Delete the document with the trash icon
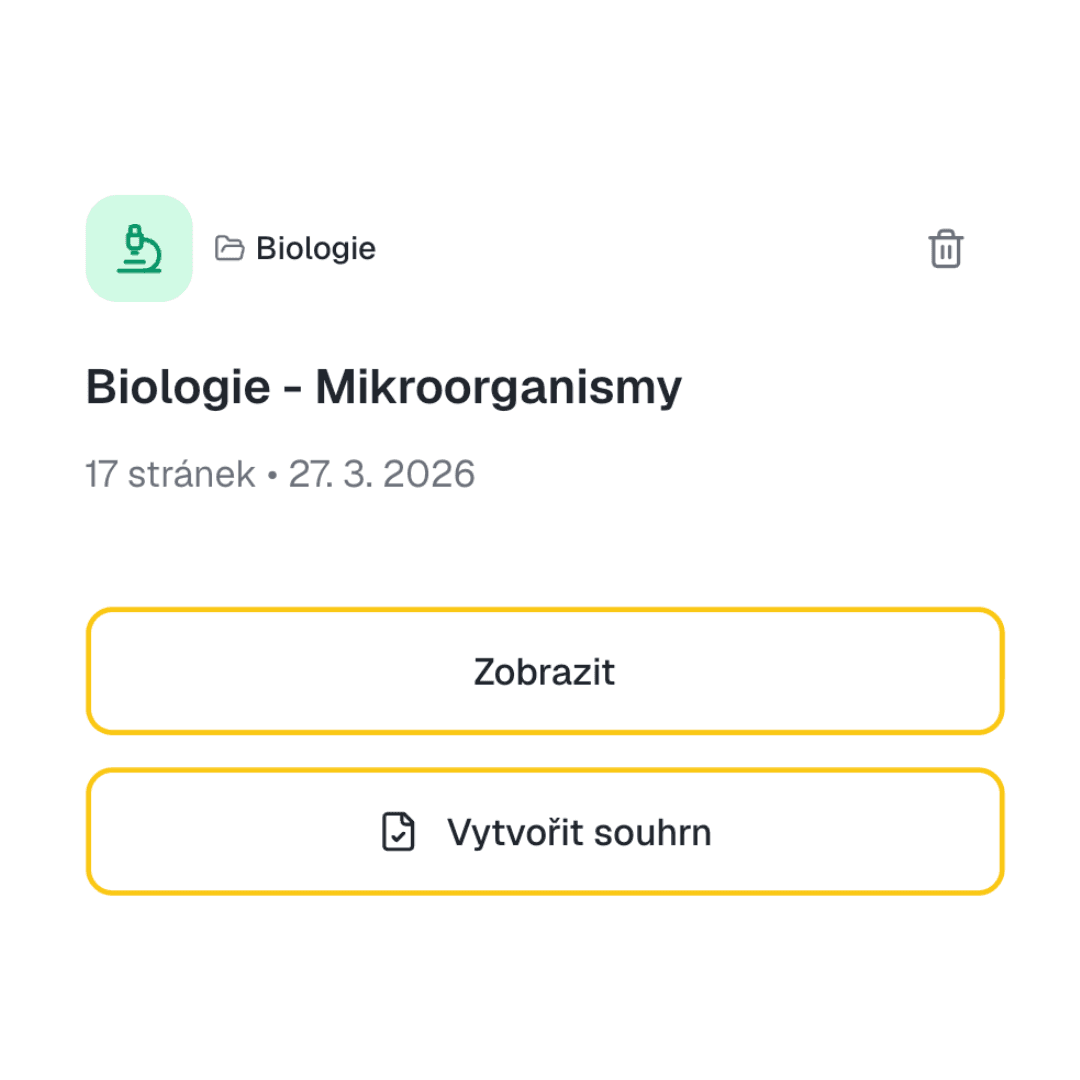Screen dimensions: 1080x1080 coord(945,249)
